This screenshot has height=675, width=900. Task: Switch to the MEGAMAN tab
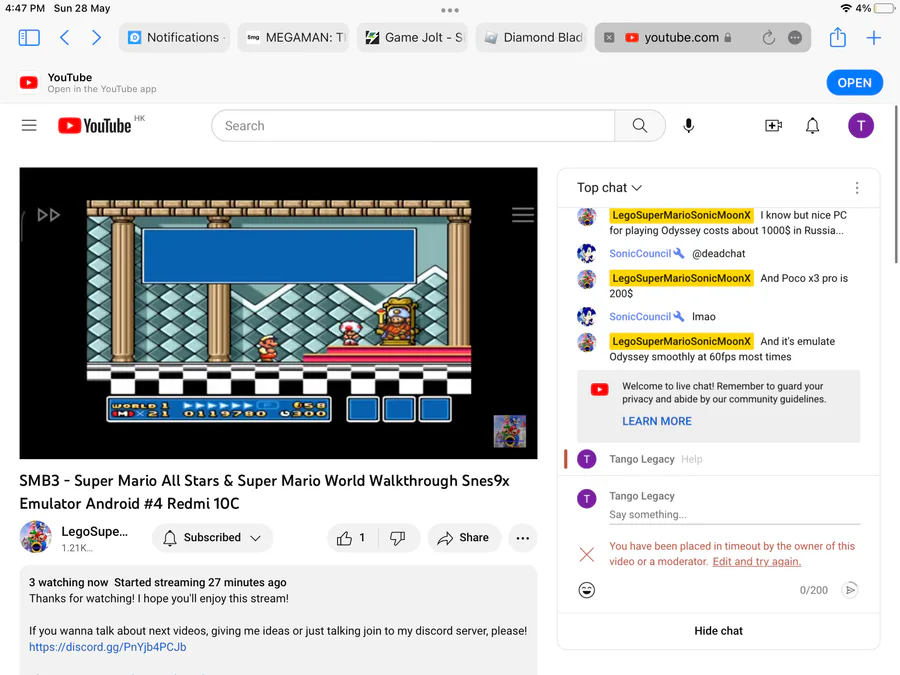(293, 38)
